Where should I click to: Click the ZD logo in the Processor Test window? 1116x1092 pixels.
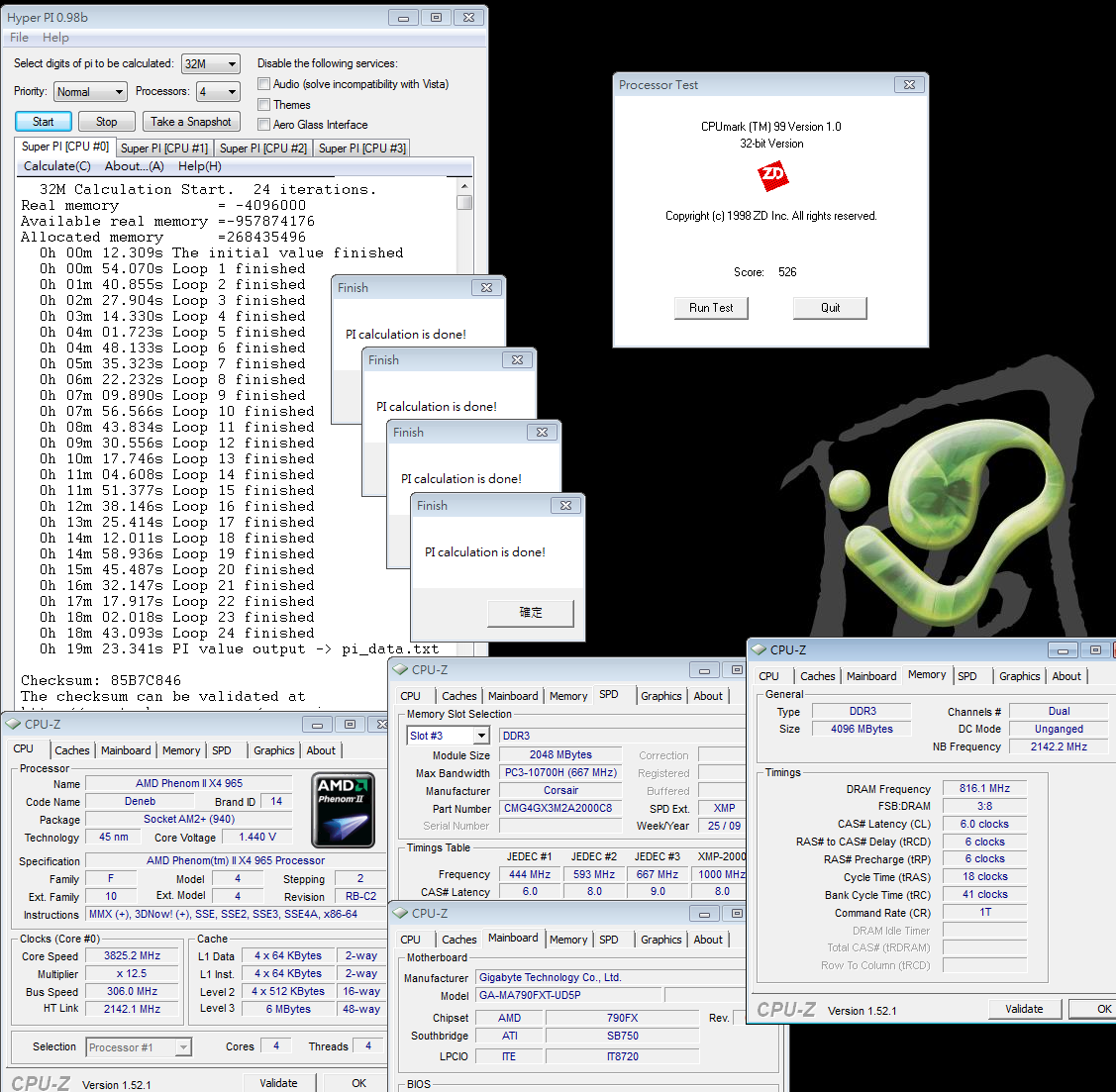(x=773, y=175)
